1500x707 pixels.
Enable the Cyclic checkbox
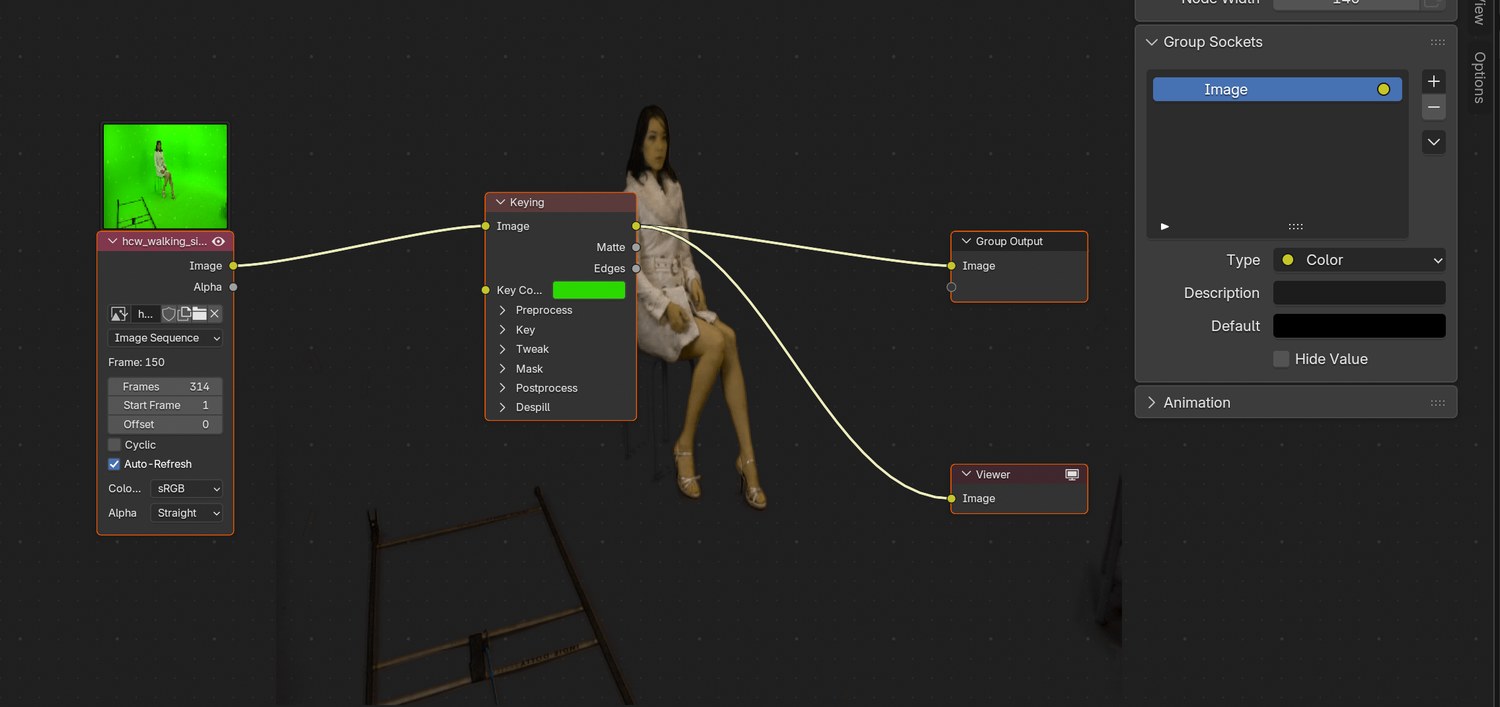(x=114, y=445)
